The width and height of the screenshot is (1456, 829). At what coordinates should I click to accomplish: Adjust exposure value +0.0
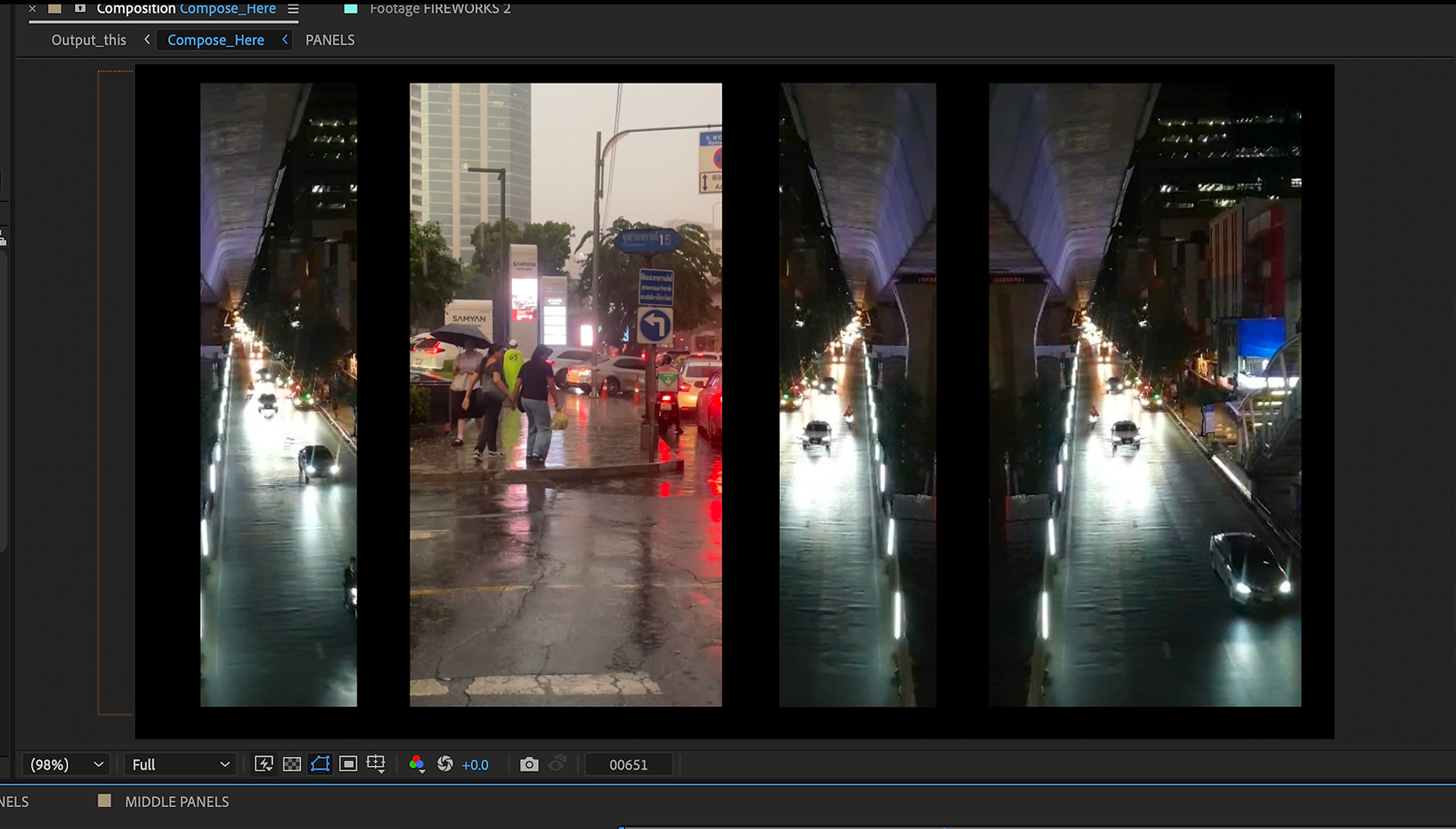[x=475, y=765]
